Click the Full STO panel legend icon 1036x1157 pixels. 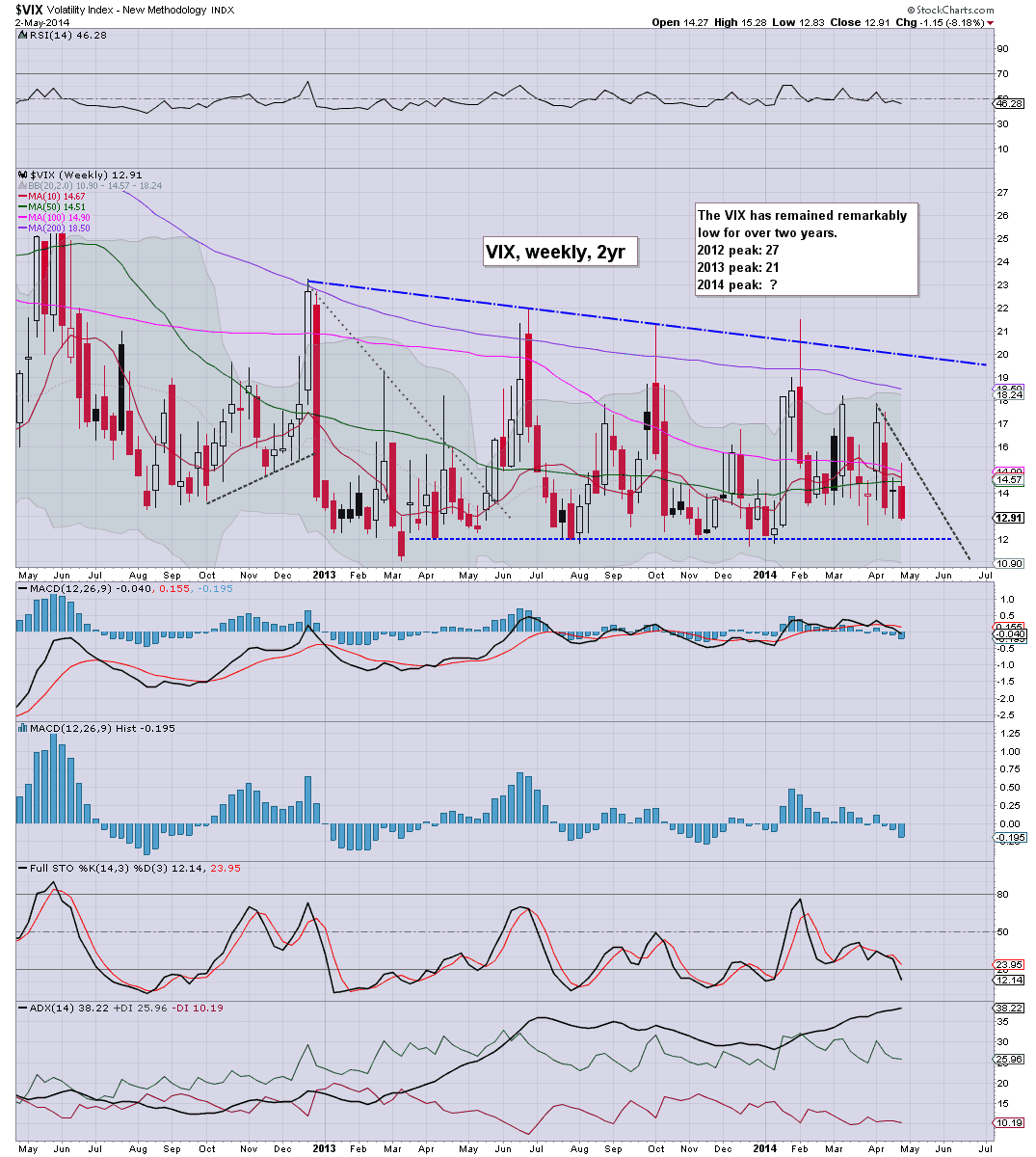pos(23,869)
